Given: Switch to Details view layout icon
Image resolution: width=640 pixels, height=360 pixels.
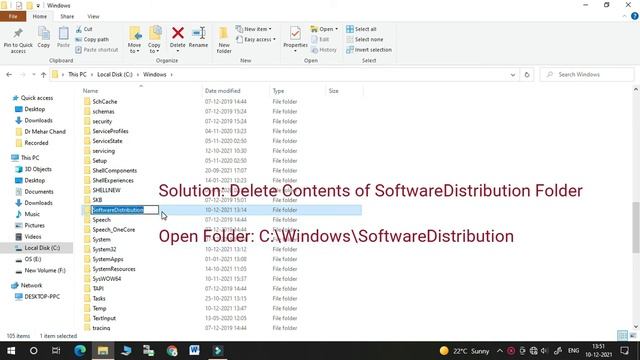Looking at the screenshot, I should [622, 336].
